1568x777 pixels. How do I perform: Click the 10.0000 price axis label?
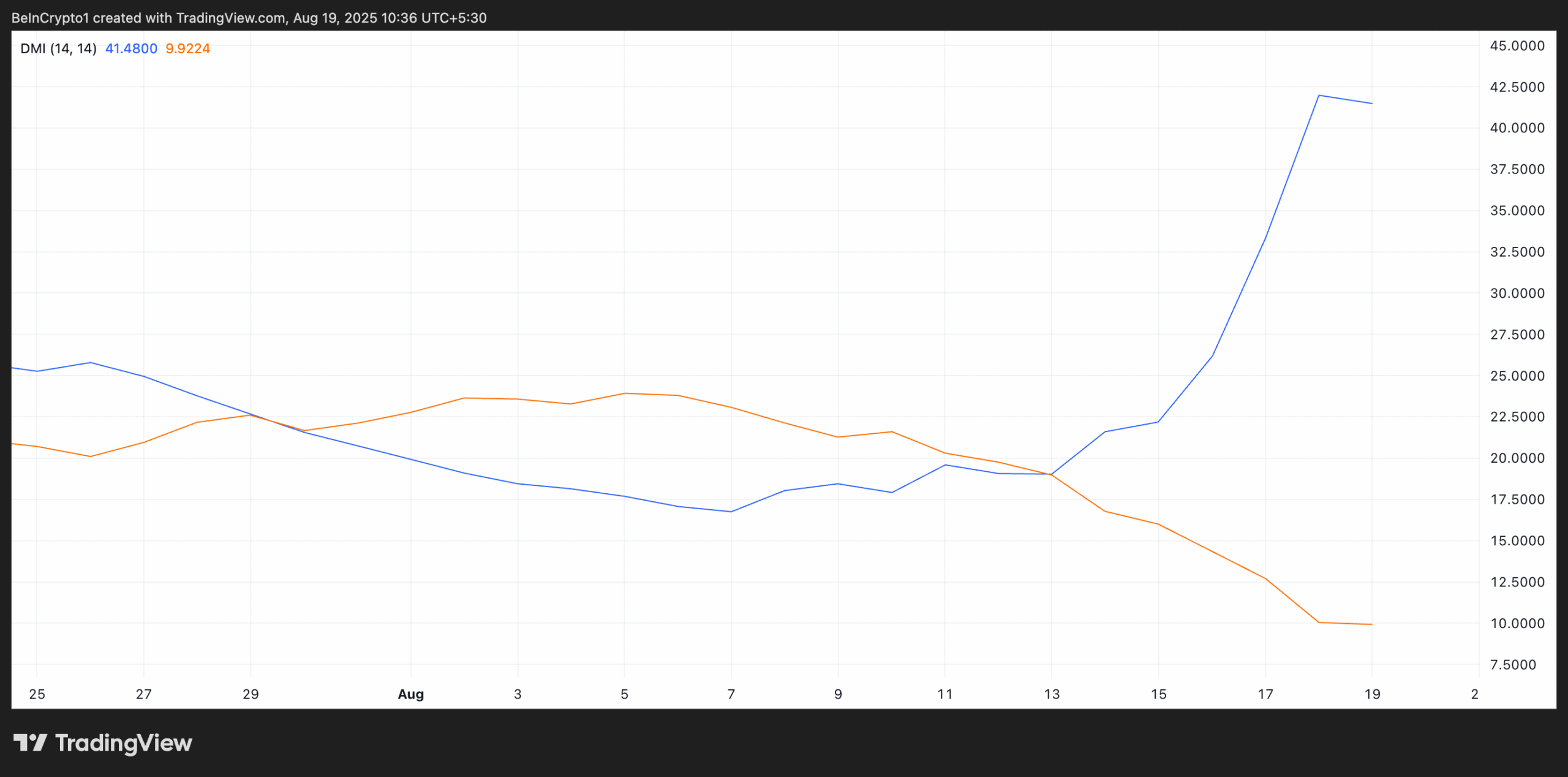[x=1517, y=623]
